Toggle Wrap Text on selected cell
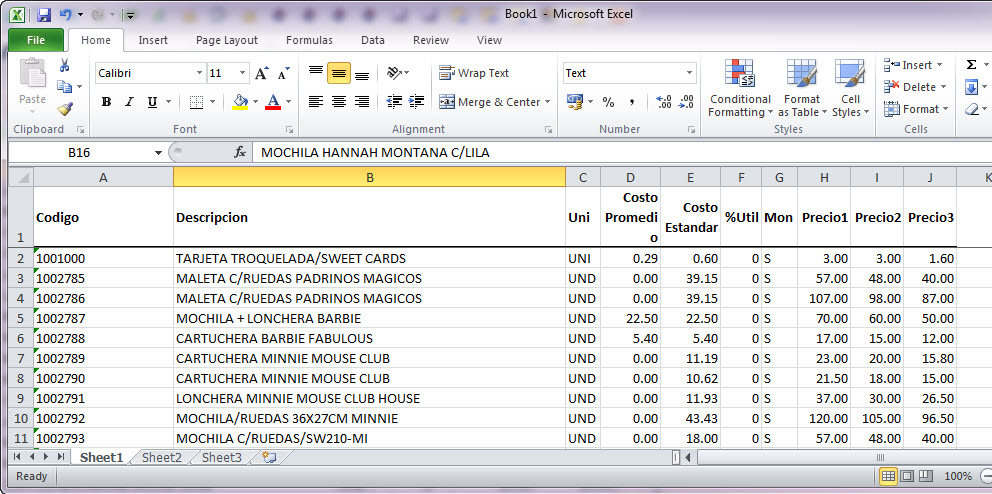 point(474,73)
